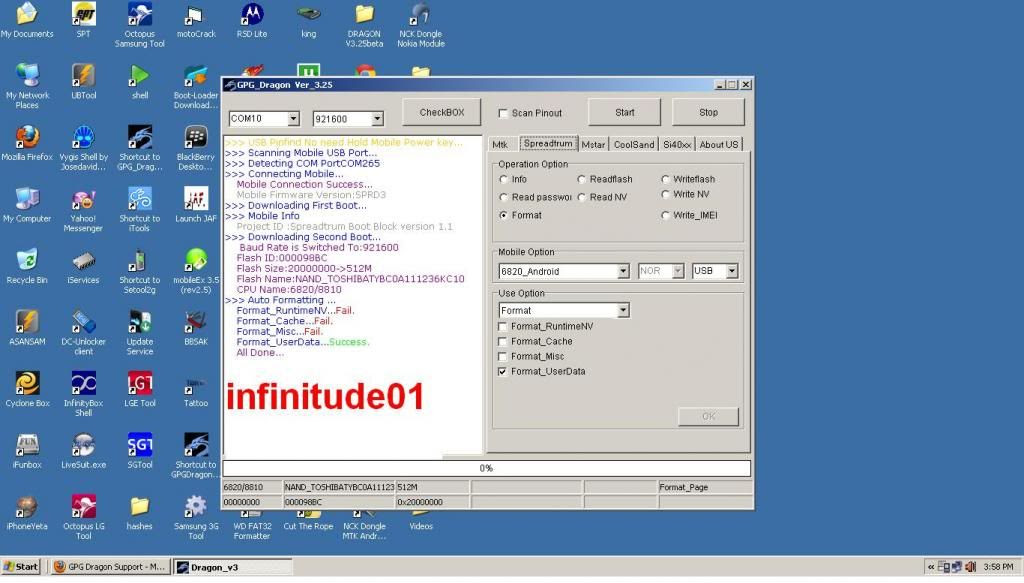Launch LGE Tool shortcut

tap(139, 390)
